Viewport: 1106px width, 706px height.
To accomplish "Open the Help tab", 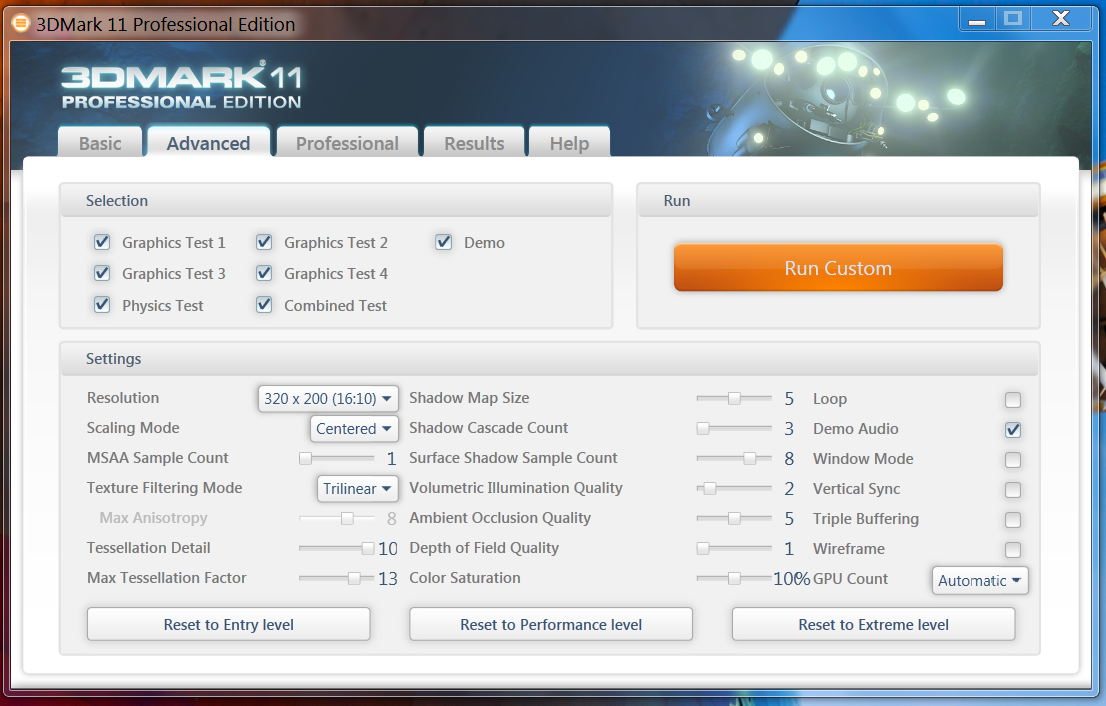I will pyautogui.click(x=569, y=143).
